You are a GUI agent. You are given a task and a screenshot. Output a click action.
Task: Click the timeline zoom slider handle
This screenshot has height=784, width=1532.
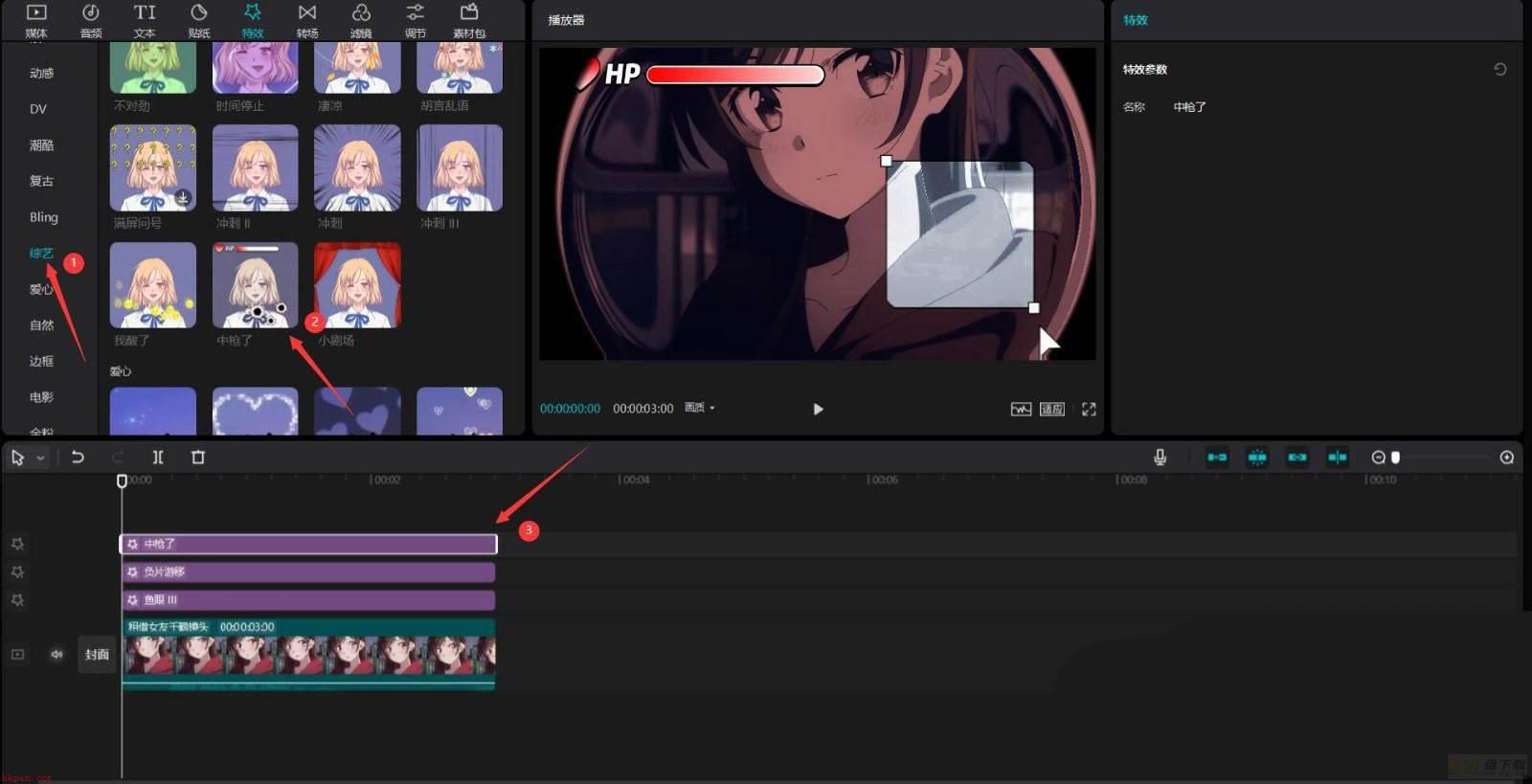pyautogui.click(x=1396, y=458)
